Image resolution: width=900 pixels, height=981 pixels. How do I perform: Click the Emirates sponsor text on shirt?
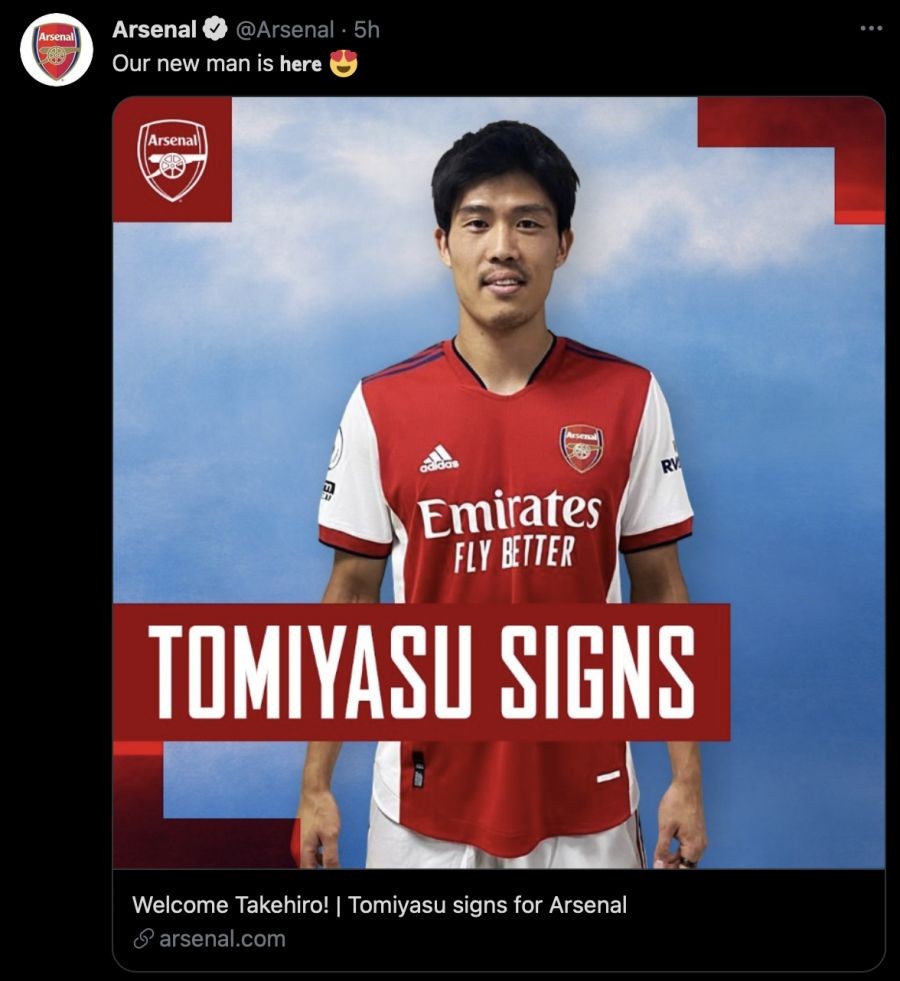[510, 513]
